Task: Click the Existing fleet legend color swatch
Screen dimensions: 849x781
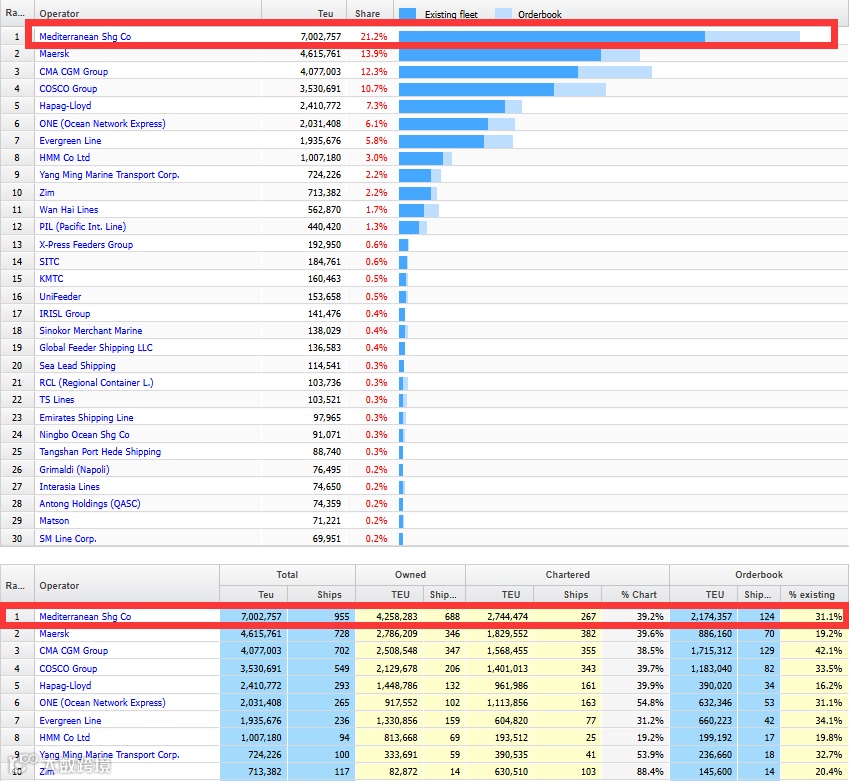Action: click(x=408, y=14)
